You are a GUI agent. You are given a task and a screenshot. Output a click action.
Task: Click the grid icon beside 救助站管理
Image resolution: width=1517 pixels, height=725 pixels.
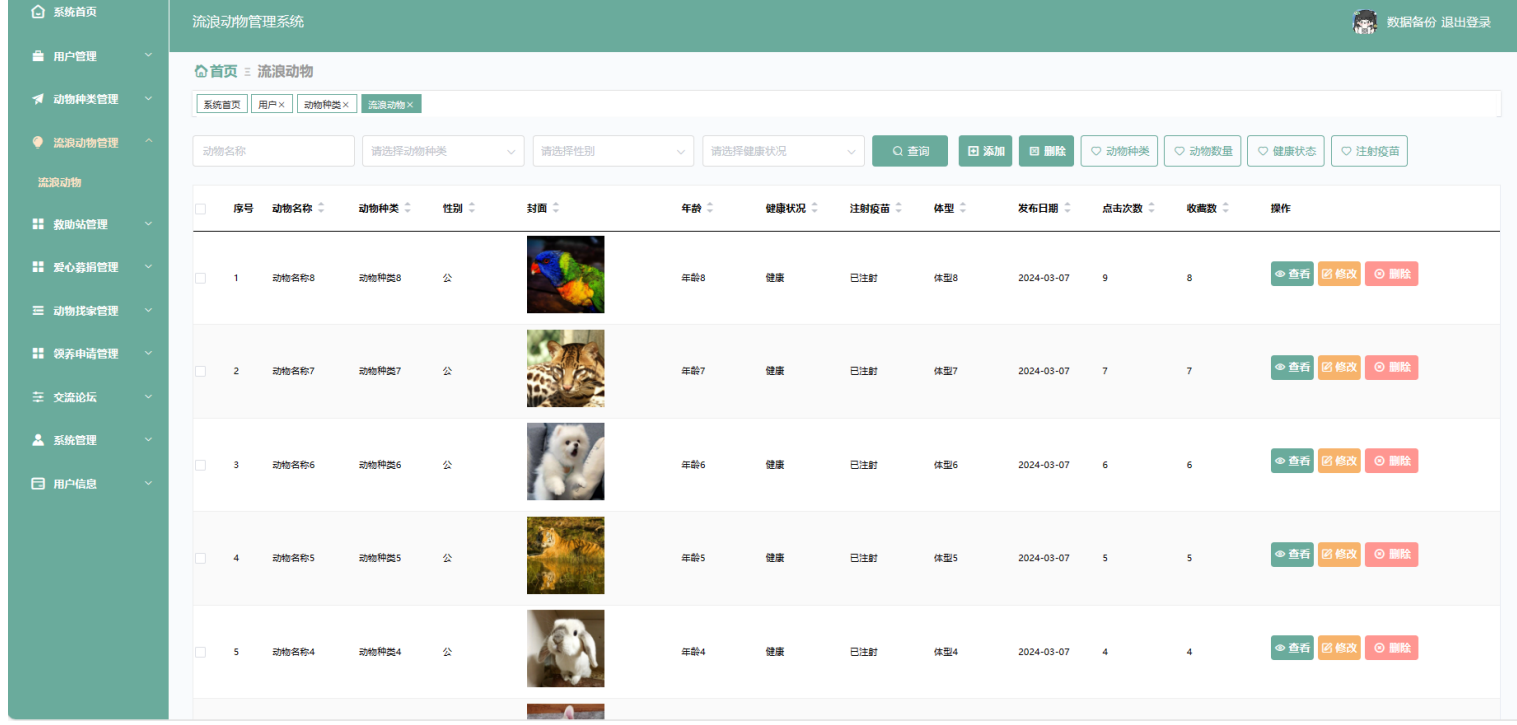click(38, 224)
